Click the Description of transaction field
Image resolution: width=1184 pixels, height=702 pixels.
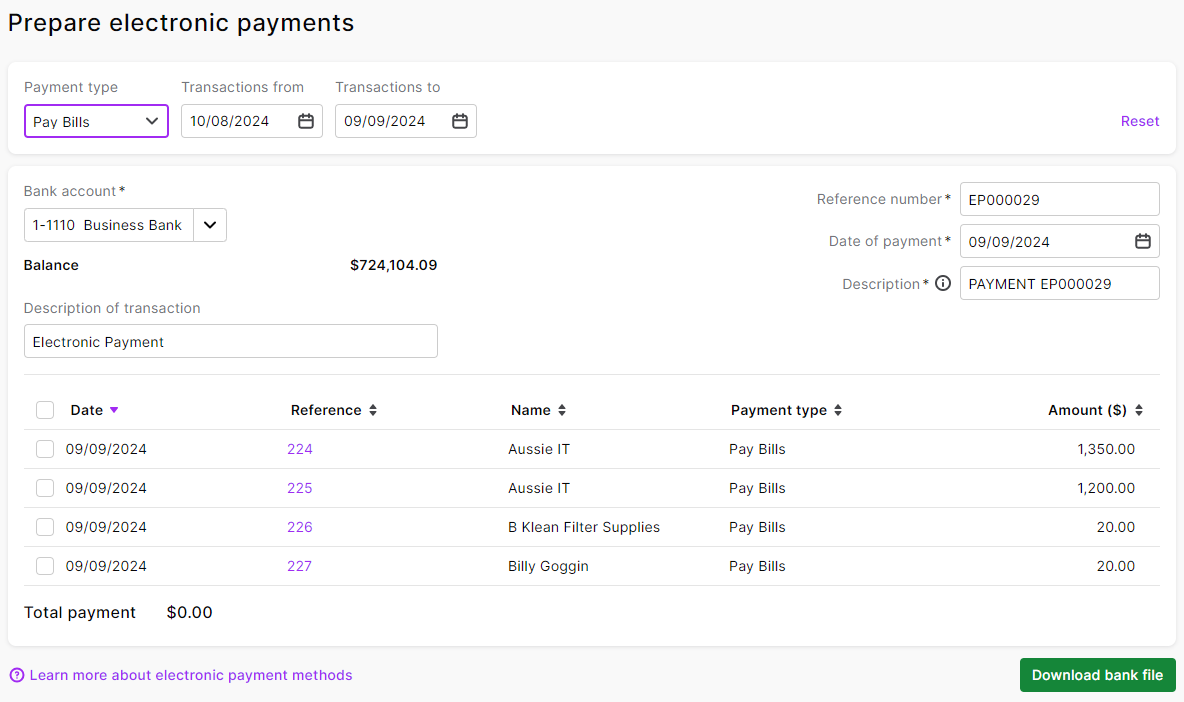click(230, 341)
